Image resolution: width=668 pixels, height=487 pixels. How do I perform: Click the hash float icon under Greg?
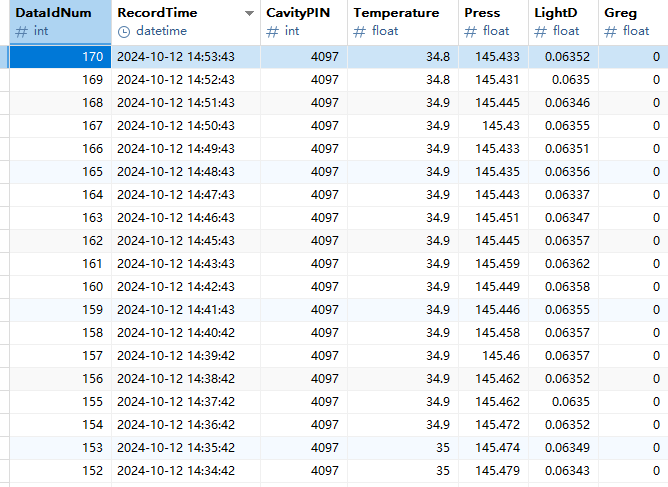pos(611,31)
